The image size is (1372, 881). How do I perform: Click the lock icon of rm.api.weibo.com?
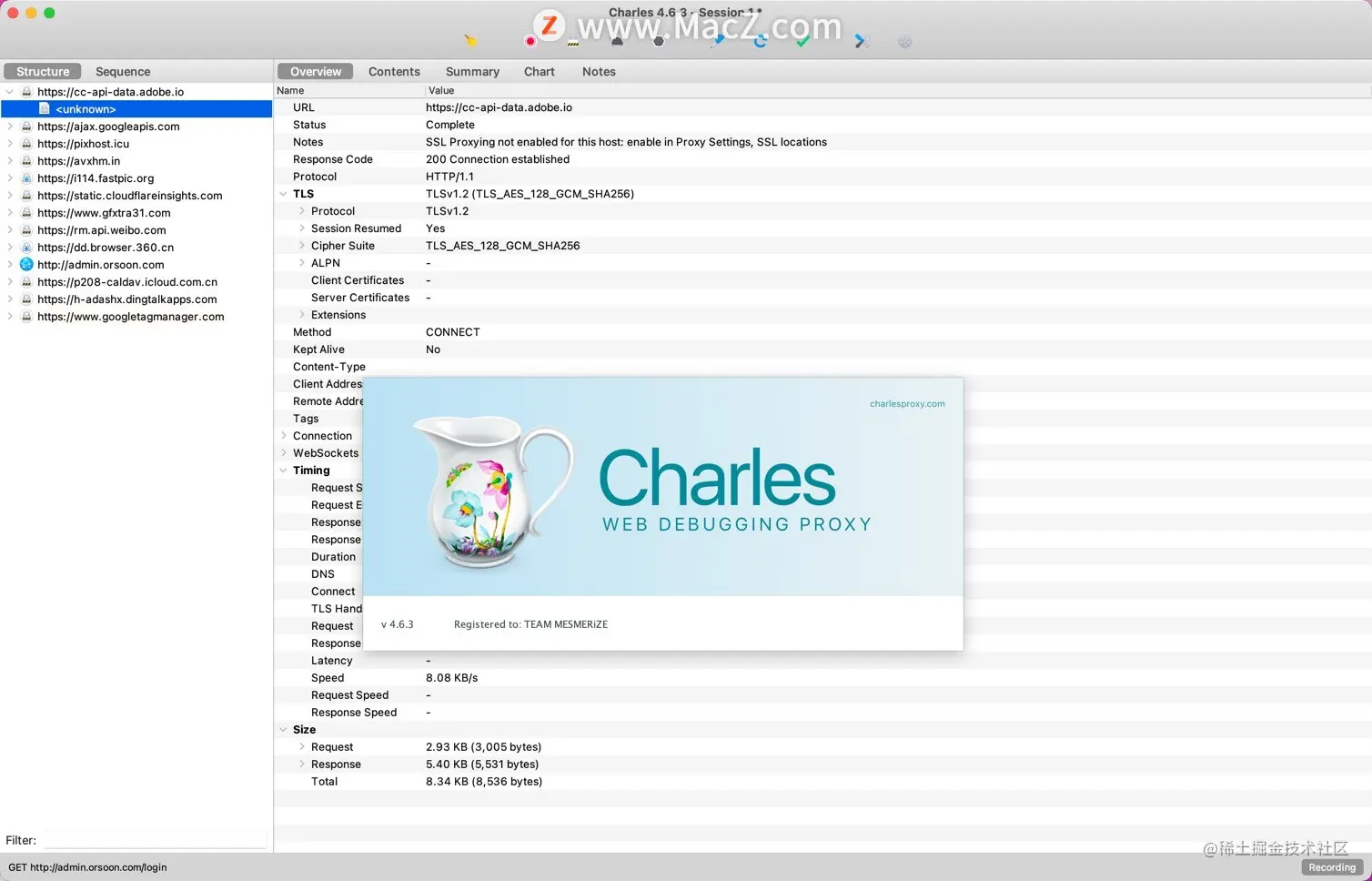pyautogui.click(x=26, y=230)
